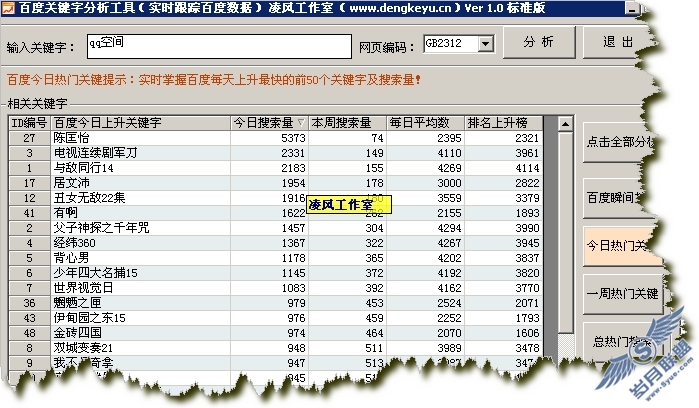
Task: Click the today search value 1083
Action: pyautogui.click(x=293, y=288)
